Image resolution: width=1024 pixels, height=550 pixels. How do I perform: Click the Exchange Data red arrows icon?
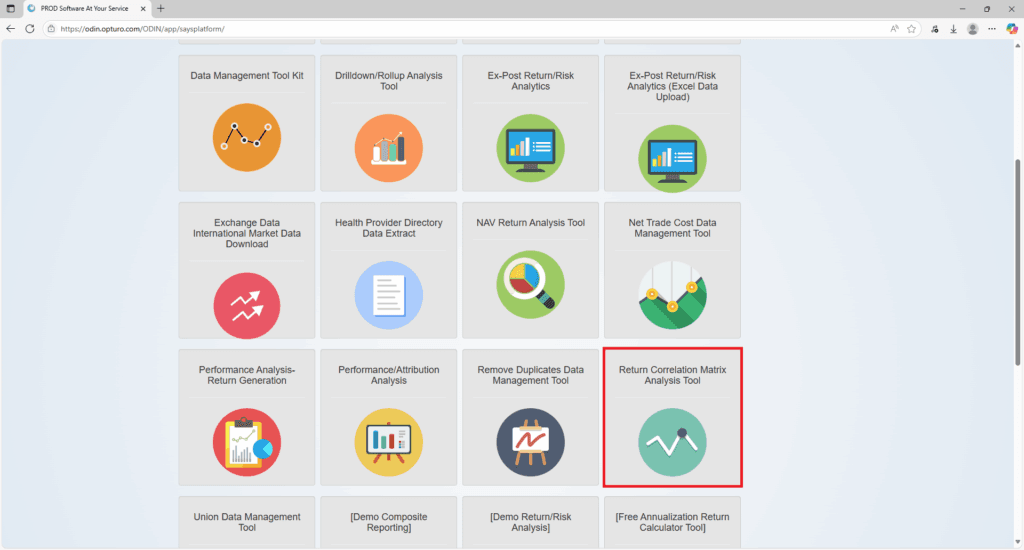[x=246, y=305]
